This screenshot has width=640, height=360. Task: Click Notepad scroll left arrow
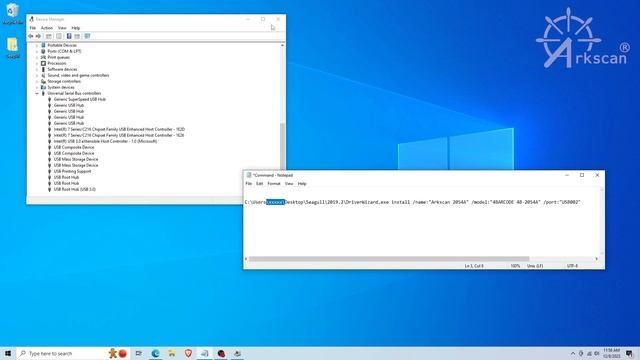pyautogui.click(x=246, y=259)
